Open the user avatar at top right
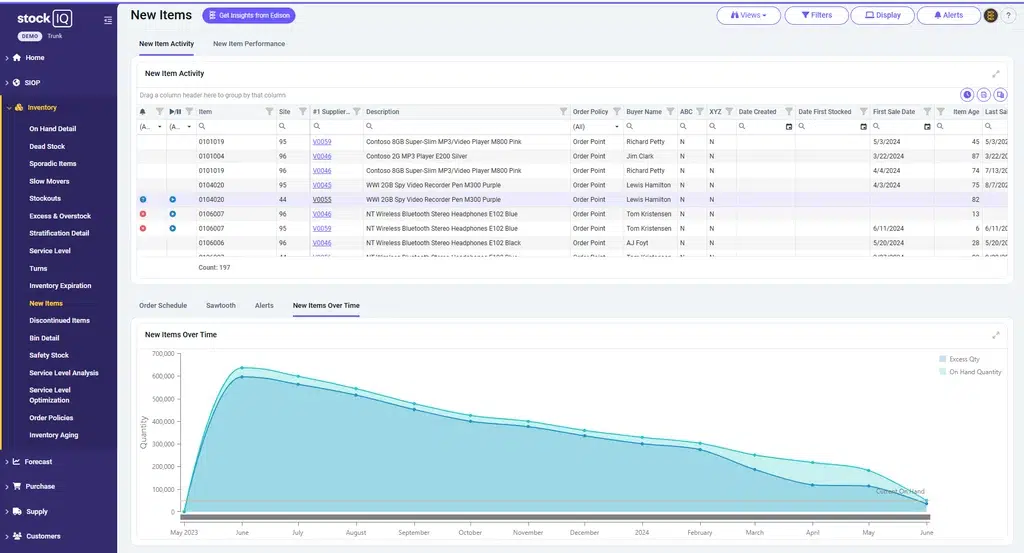 pos(991,15)
